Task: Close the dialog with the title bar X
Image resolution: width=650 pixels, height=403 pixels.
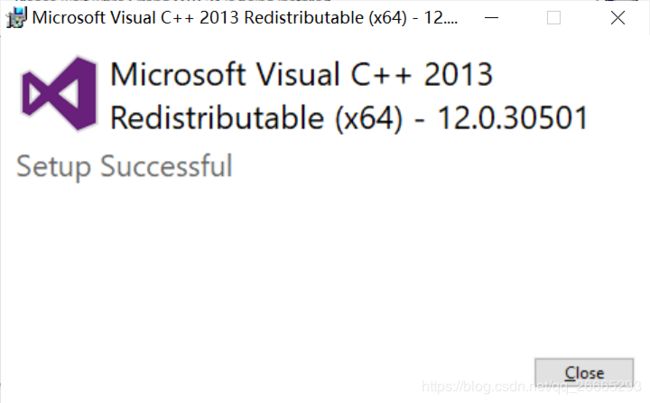Action: point(618,18)
